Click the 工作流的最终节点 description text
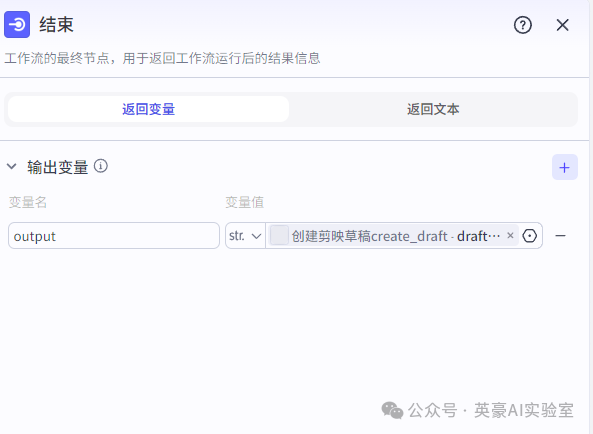 pos(162,59)
